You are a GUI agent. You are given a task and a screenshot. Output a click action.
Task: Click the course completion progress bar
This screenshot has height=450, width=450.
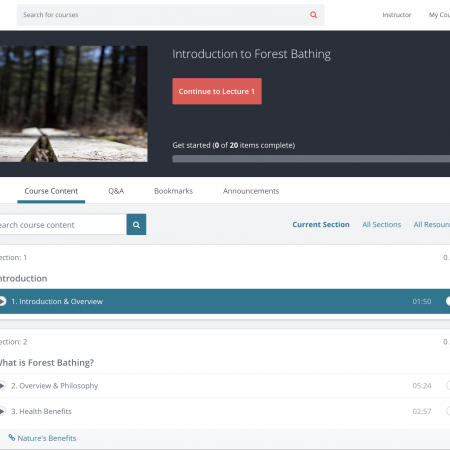pos(311,159)
